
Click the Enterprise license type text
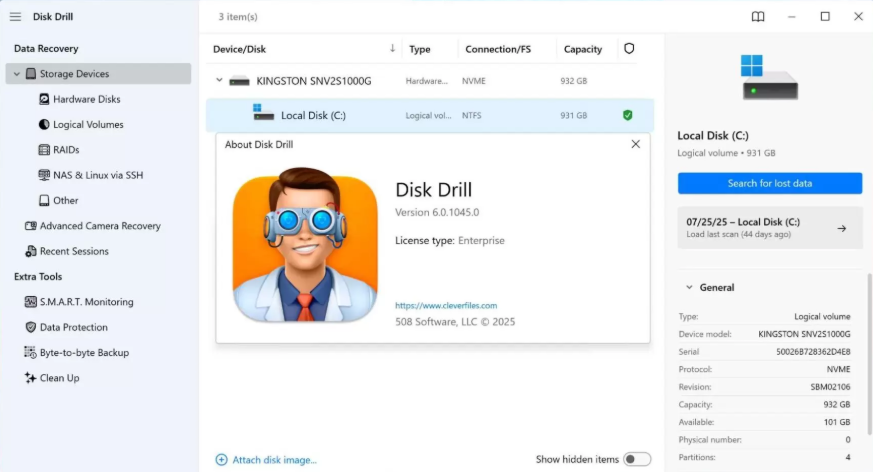[x=481, y=240]
